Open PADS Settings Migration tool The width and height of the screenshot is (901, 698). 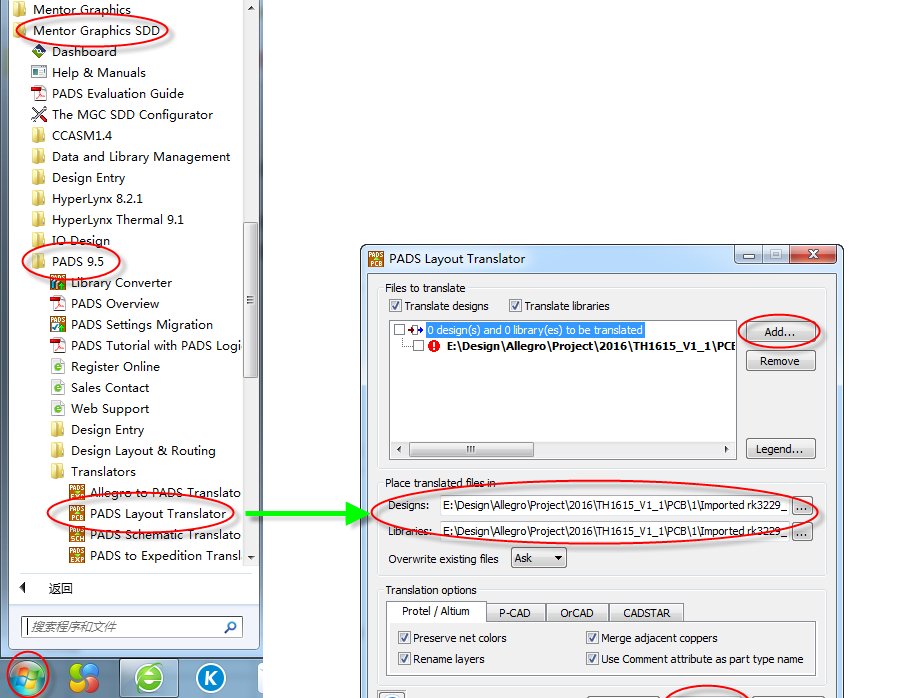pyautogui.click(x=141, y=325)
